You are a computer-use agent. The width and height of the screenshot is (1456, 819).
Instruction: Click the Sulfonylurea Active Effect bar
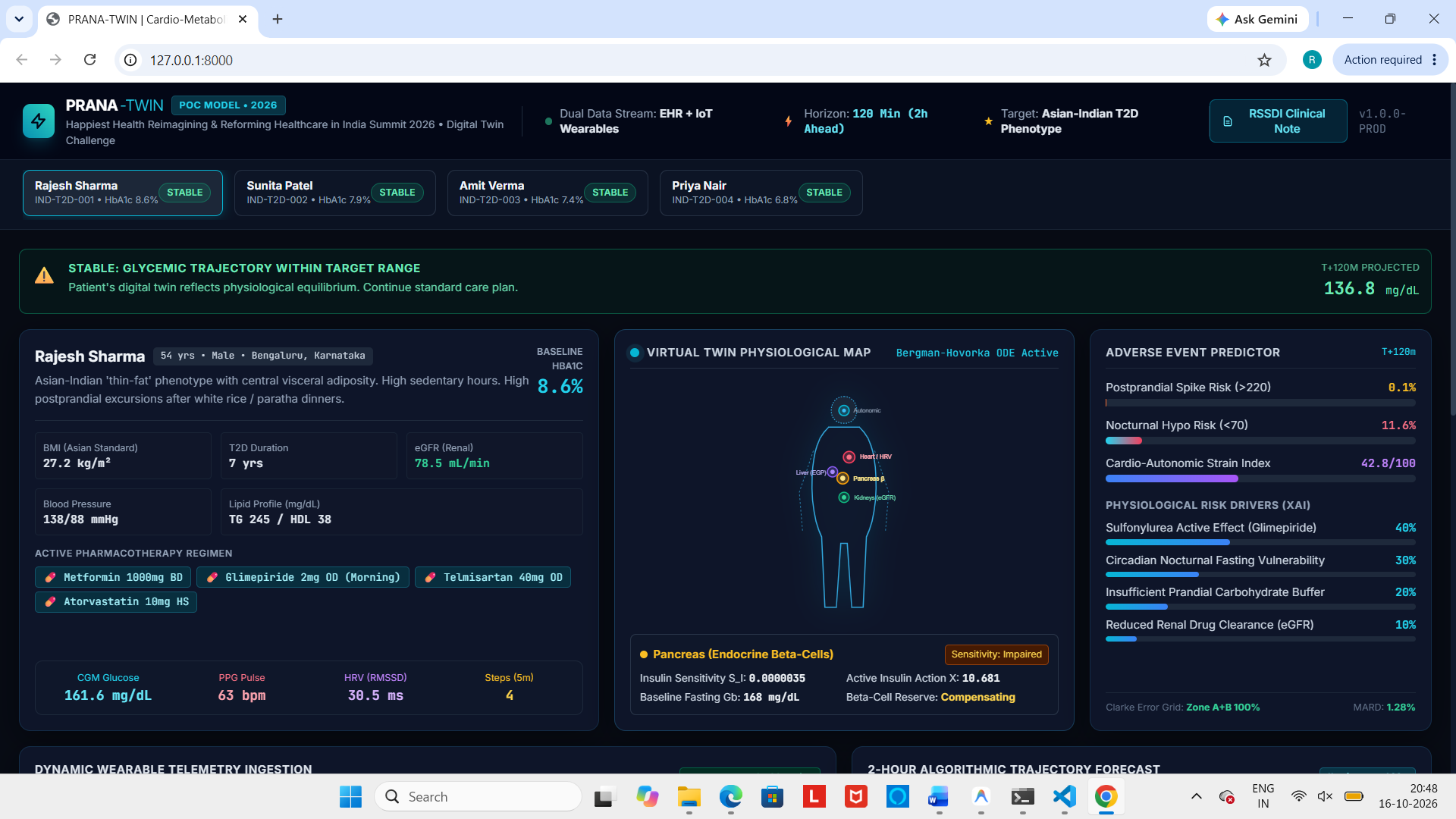(x=1260, y=542)
